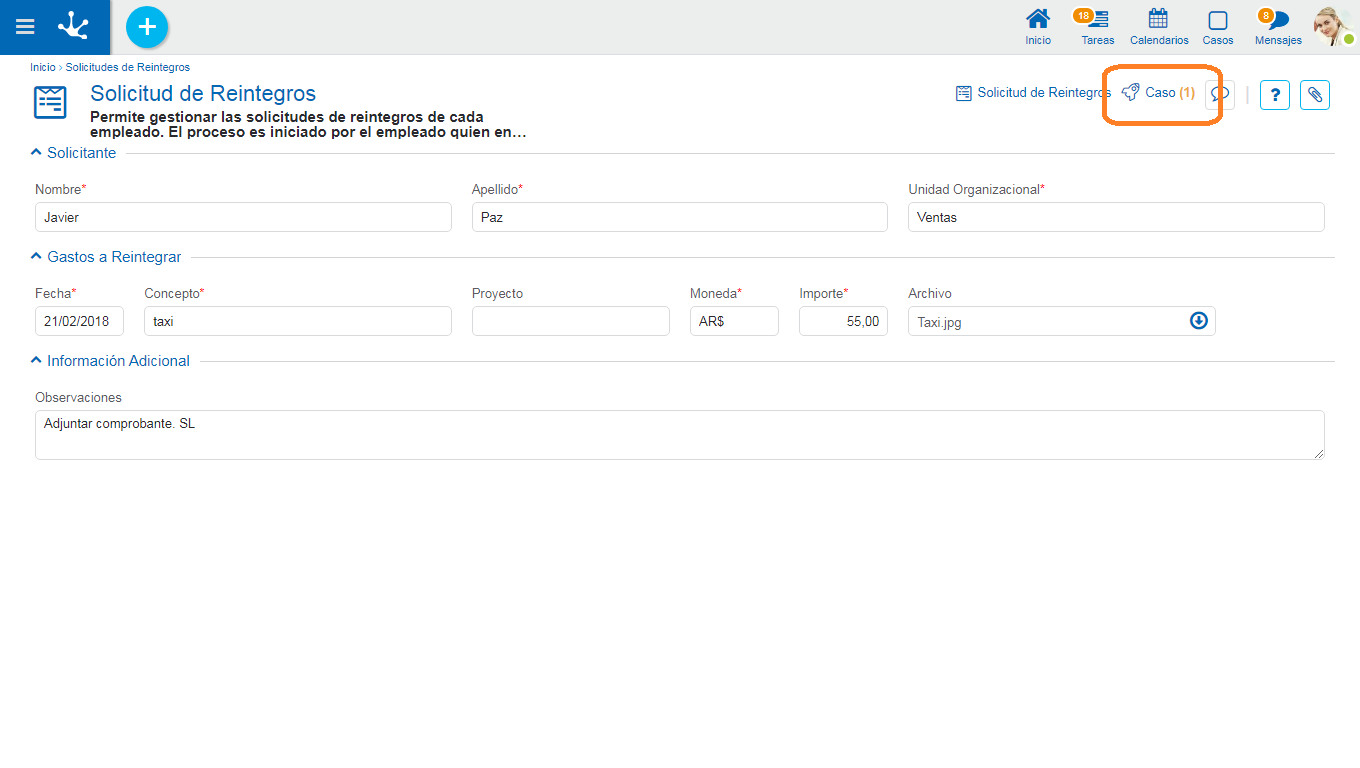
Task: Collapse the Solicitante section
Action: 37,153
